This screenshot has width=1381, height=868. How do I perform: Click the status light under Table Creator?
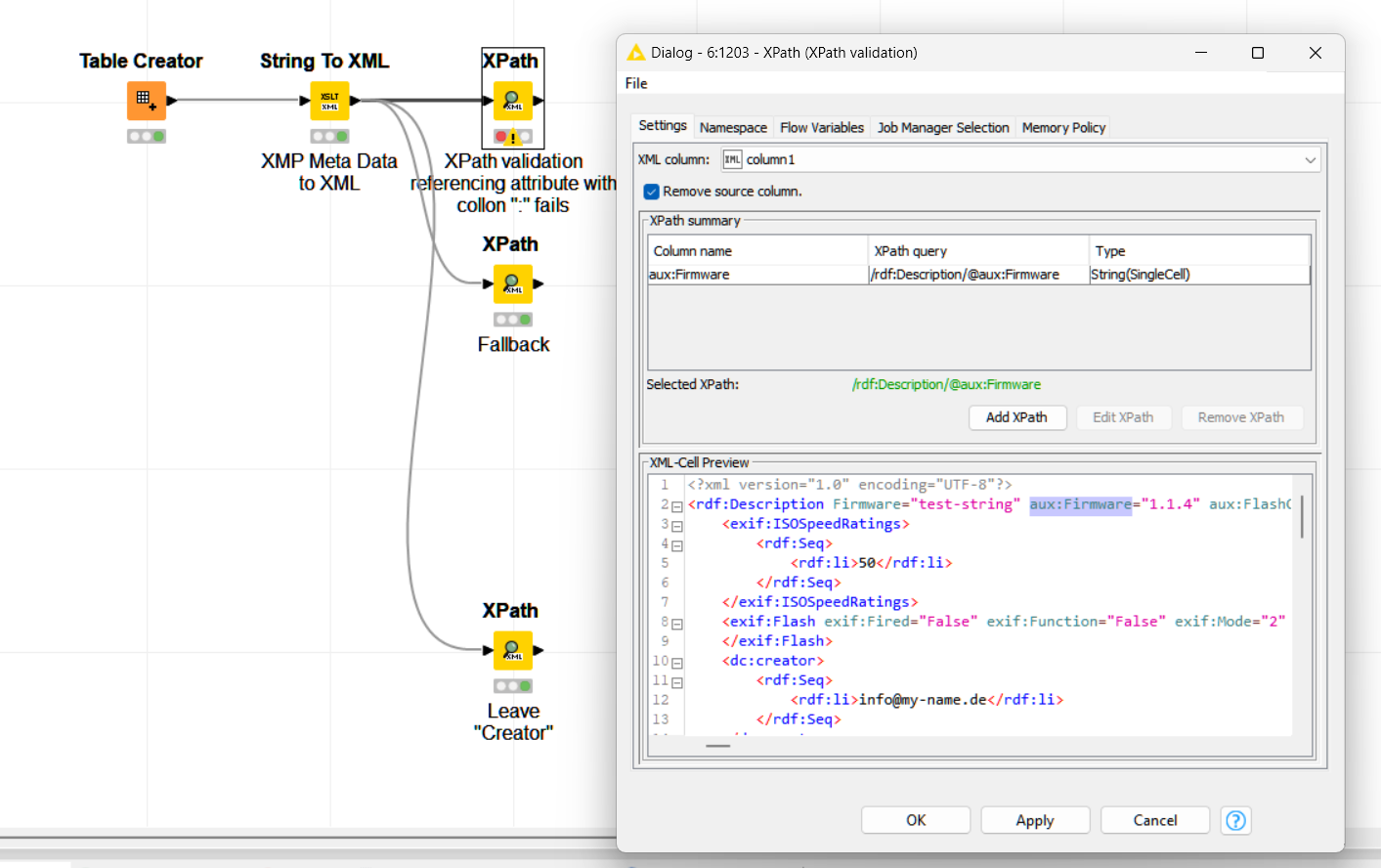(146, 137)
